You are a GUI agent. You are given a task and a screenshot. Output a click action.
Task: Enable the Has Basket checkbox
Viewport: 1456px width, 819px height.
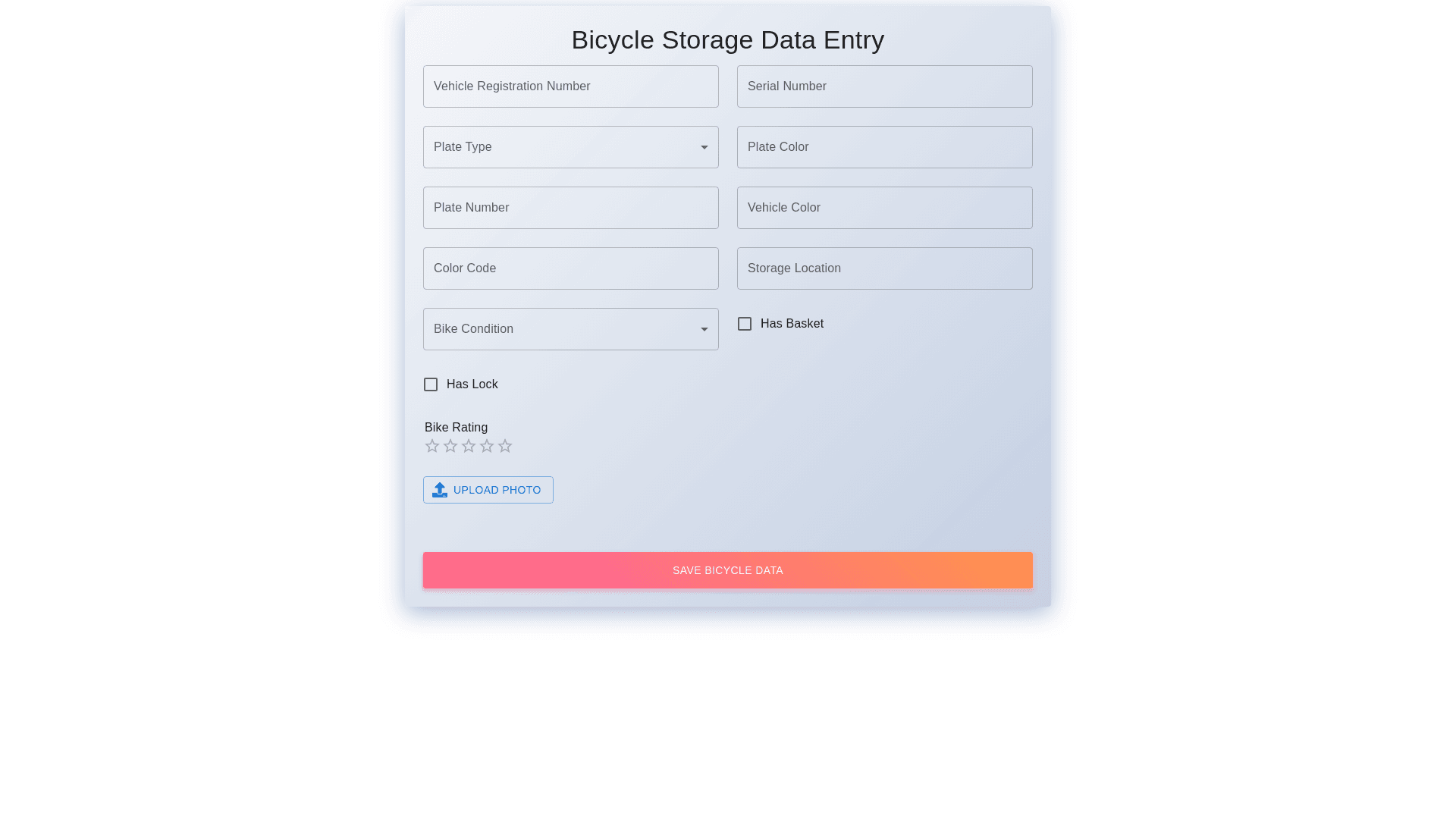pyautogui.click(x=745, y=324)
